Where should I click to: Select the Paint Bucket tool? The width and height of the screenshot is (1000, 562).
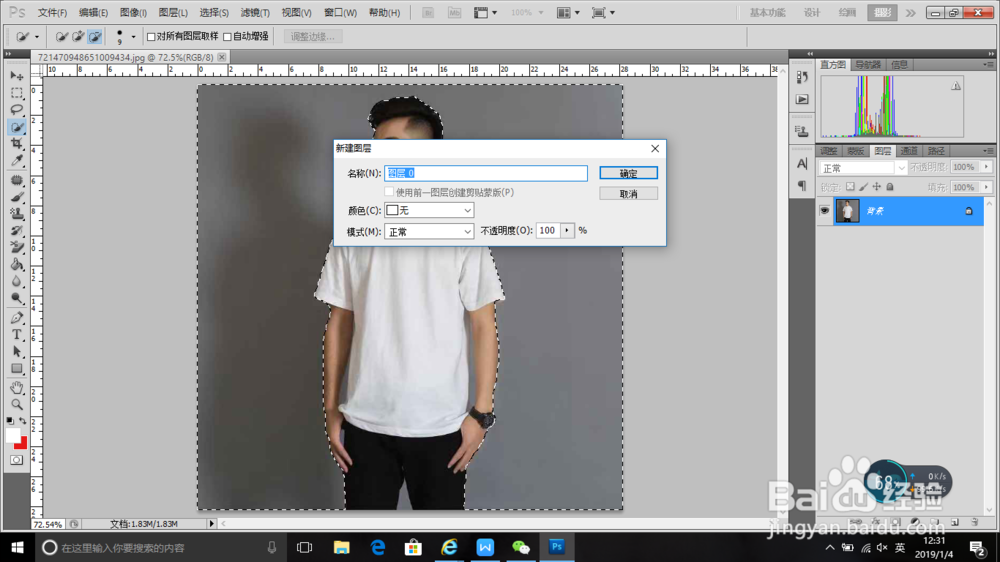coord(17,264)
